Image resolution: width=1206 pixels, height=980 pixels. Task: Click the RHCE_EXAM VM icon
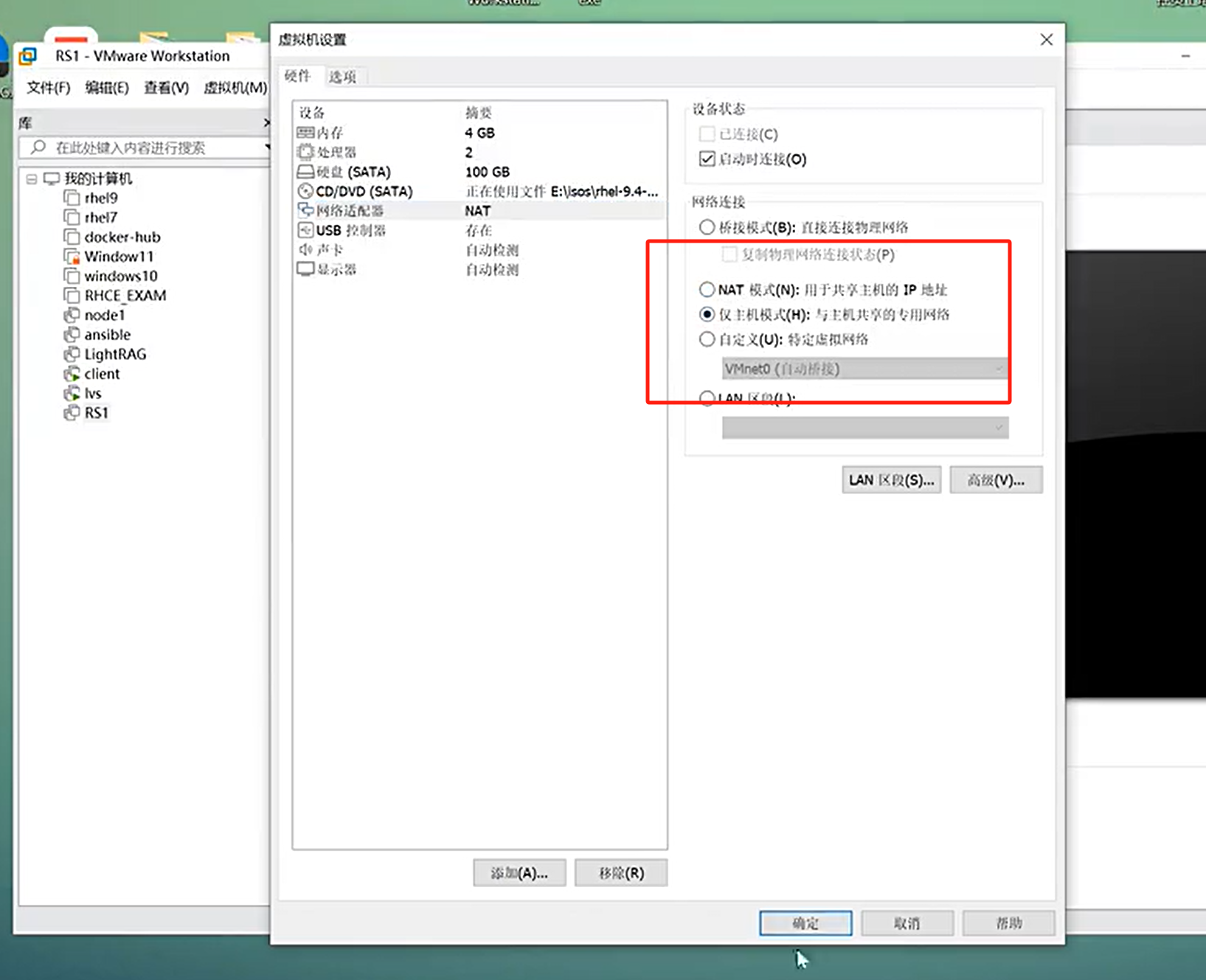click(72, 296)
